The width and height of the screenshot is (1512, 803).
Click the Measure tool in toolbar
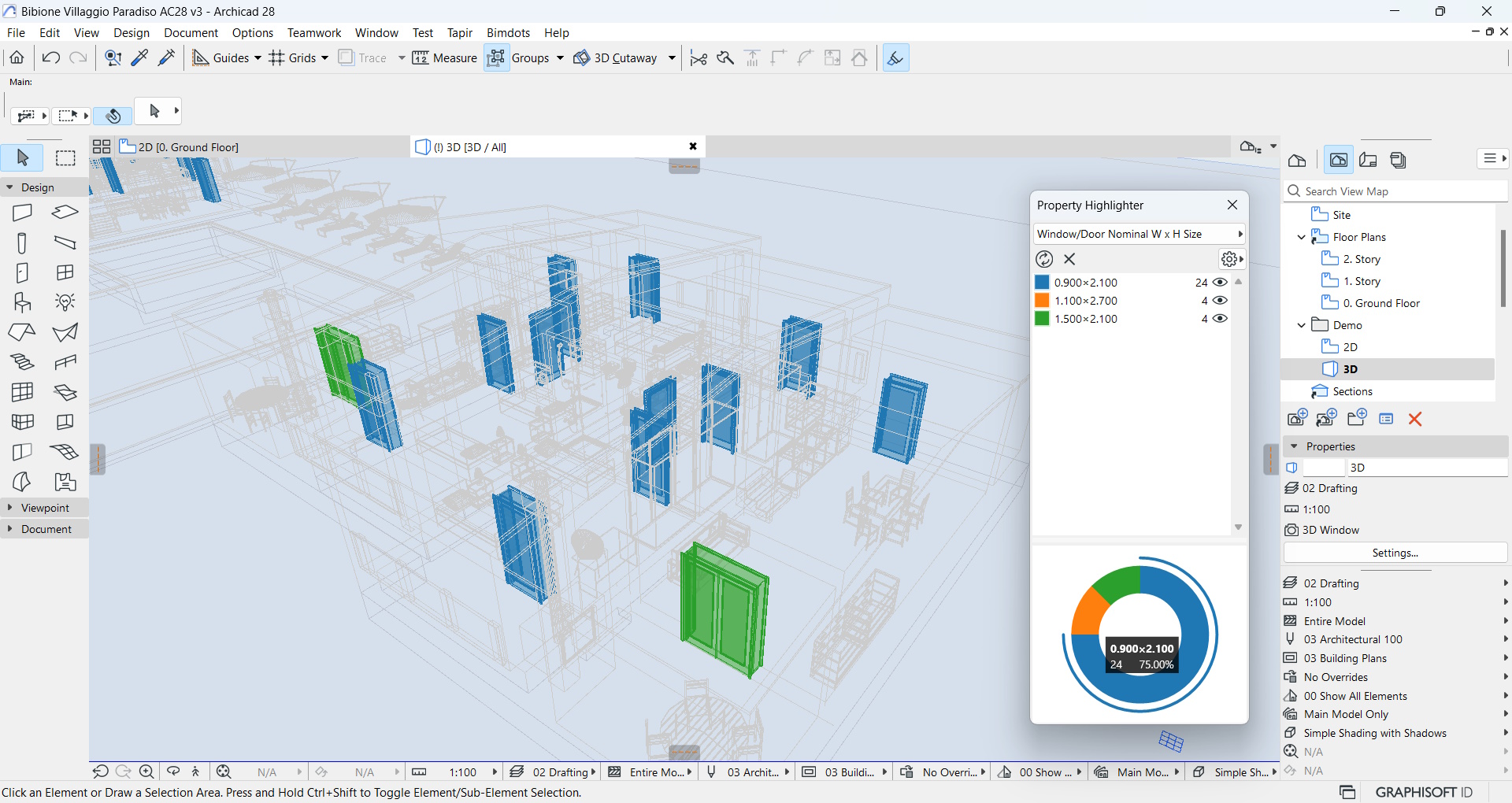445,58
